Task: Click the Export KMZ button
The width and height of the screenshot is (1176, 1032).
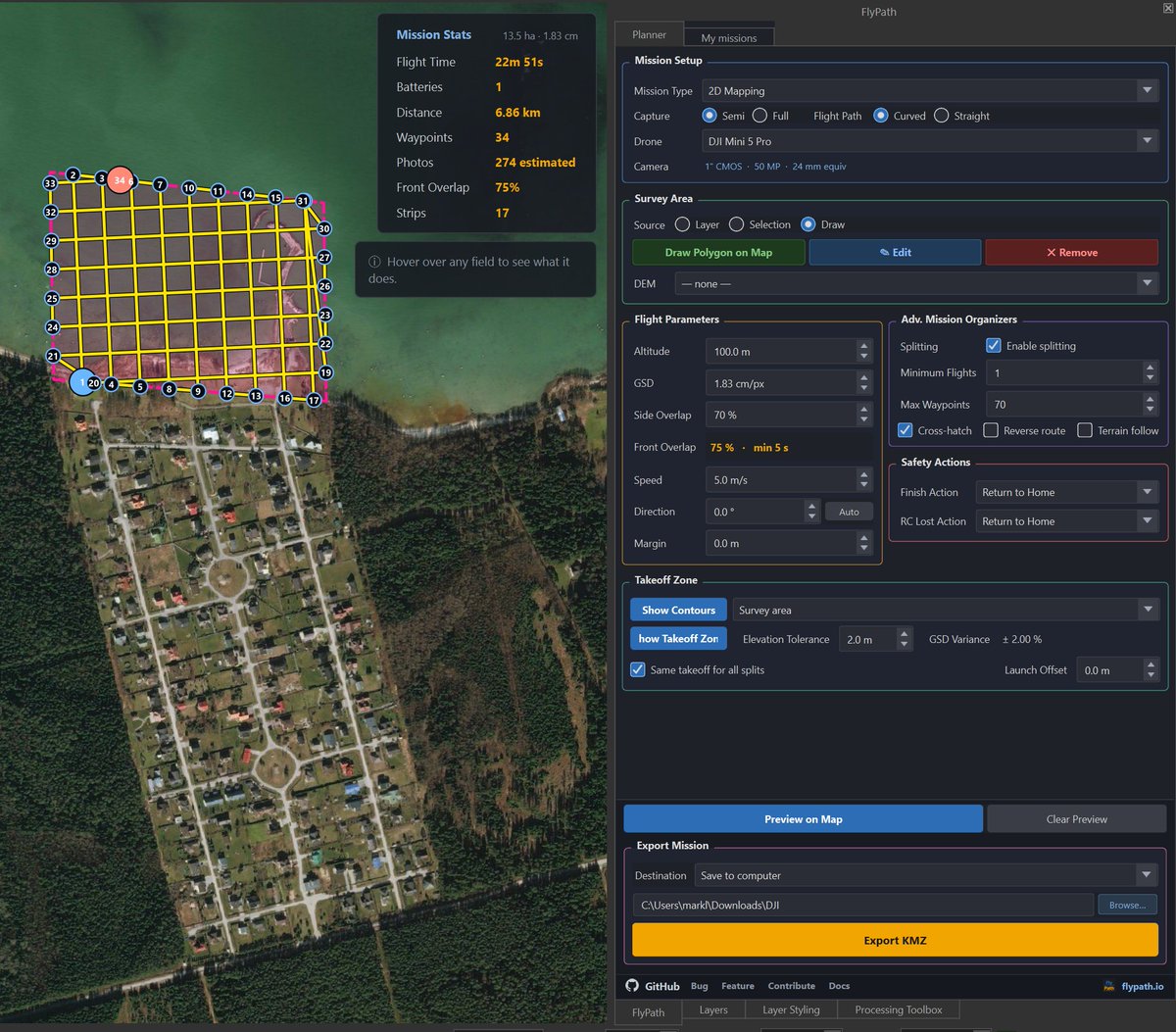Action: [x=895, y=940]
